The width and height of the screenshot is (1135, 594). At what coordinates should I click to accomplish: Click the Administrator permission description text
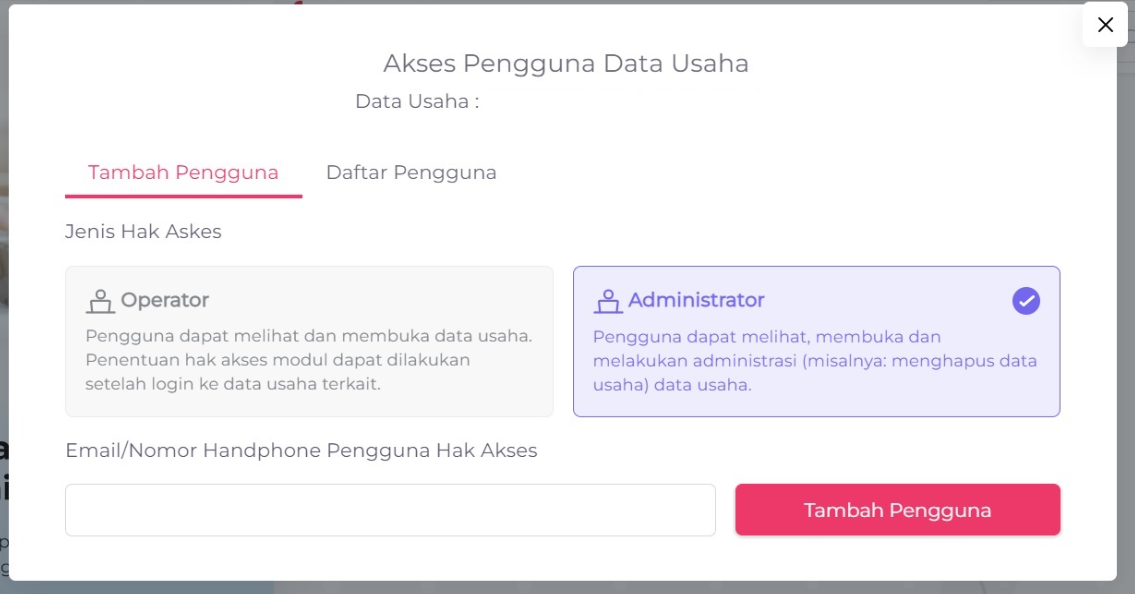[x=814, y=360]
